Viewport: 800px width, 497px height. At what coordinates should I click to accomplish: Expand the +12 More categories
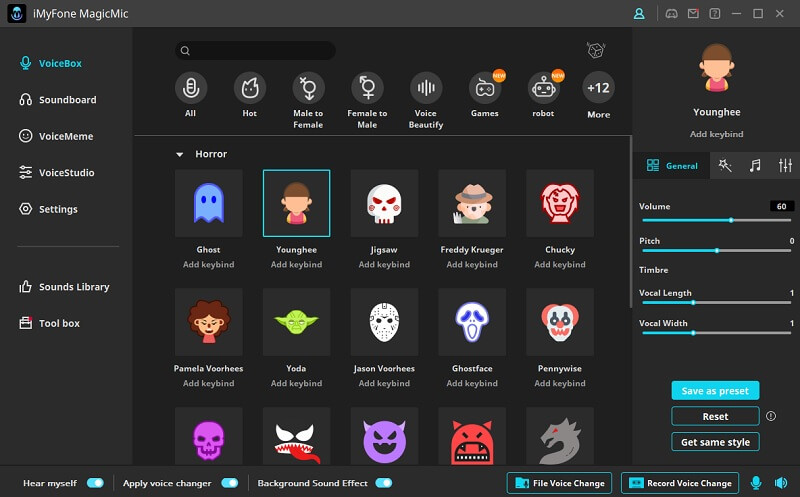tap(598, 88)
